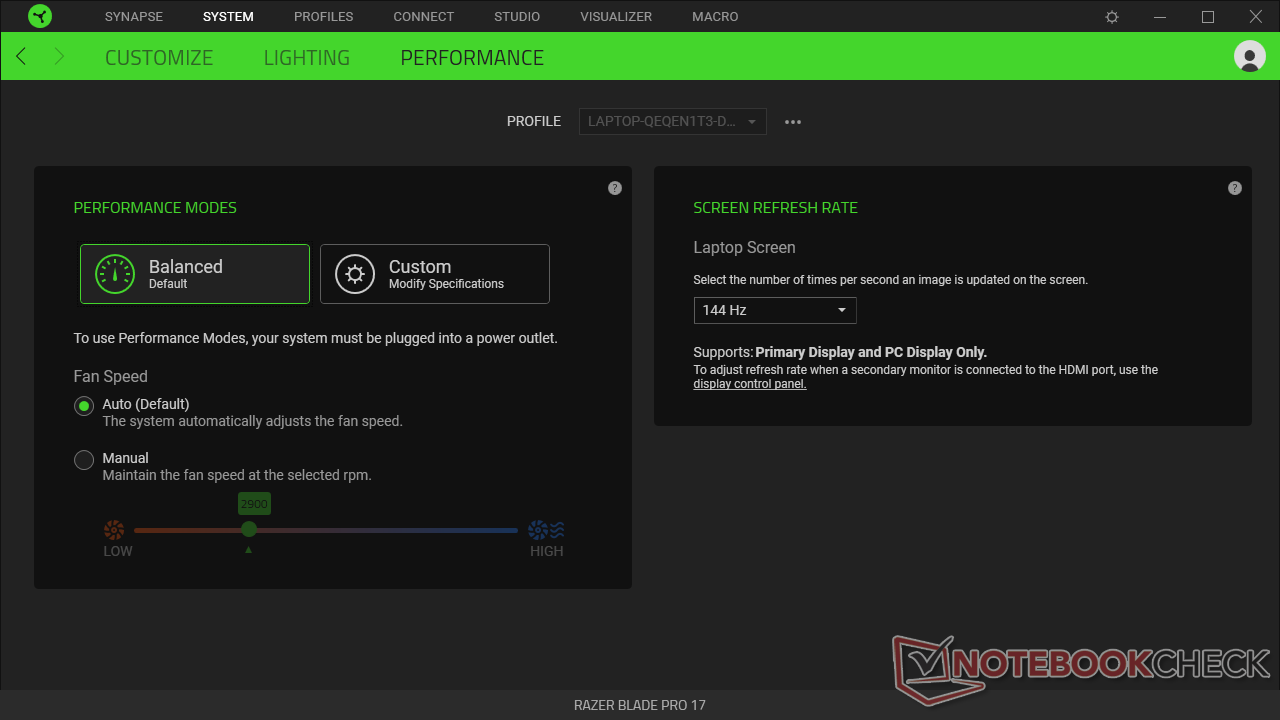Switch to the System tab
Screen dimensions: 1280x720
[228, 17]
